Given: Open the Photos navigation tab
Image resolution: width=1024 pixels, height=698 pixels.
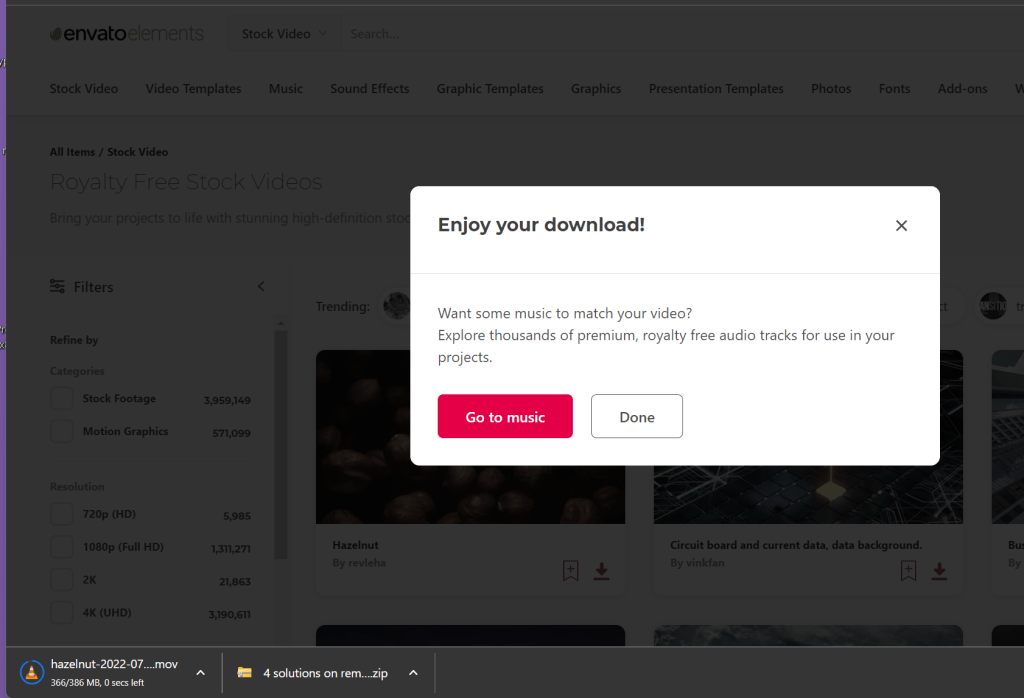Looking at the screenshot, I should point(831,89).
